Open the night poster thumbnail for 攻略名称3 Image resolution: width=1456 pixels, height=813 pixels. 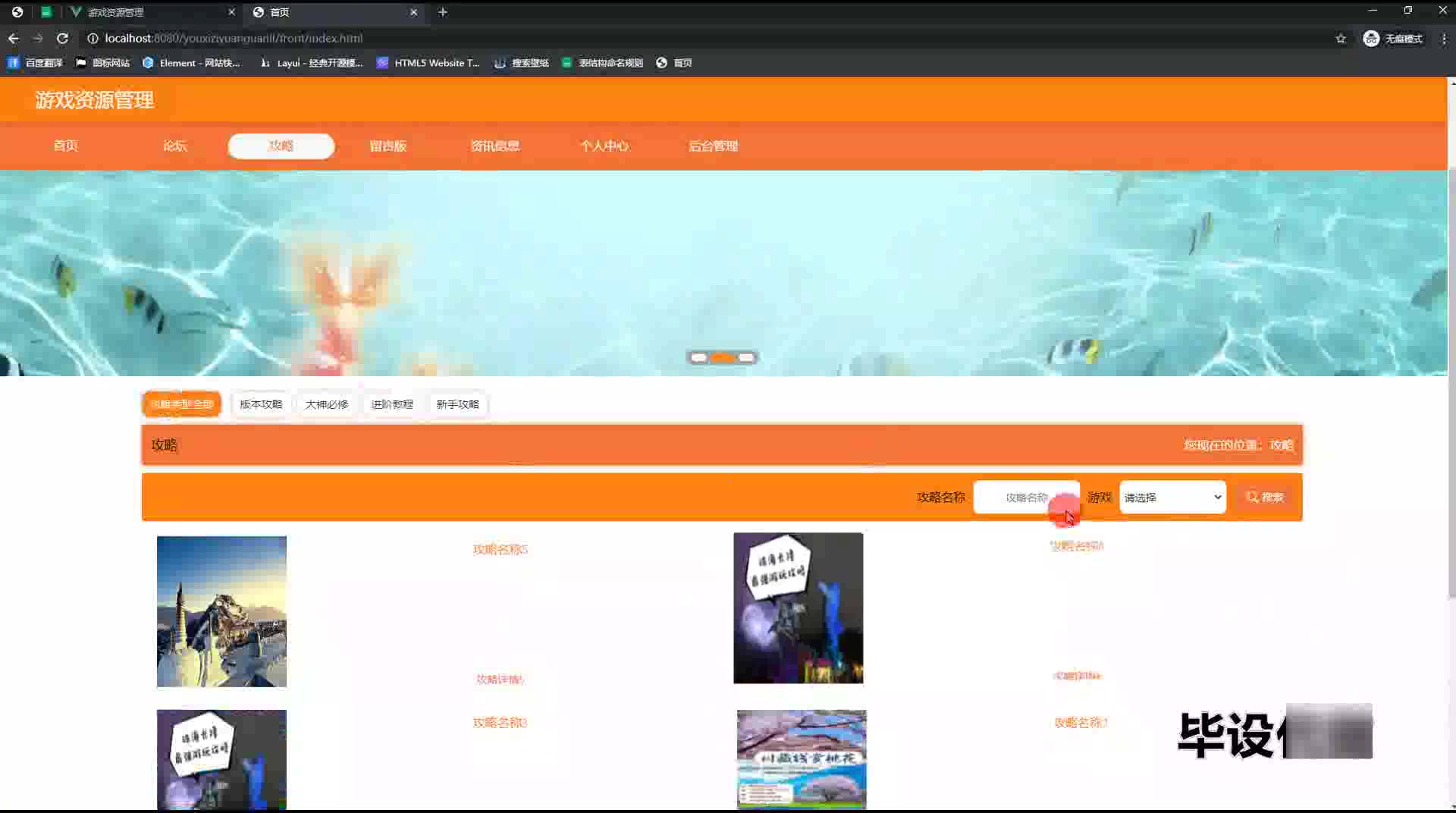[x=221, y=760]
